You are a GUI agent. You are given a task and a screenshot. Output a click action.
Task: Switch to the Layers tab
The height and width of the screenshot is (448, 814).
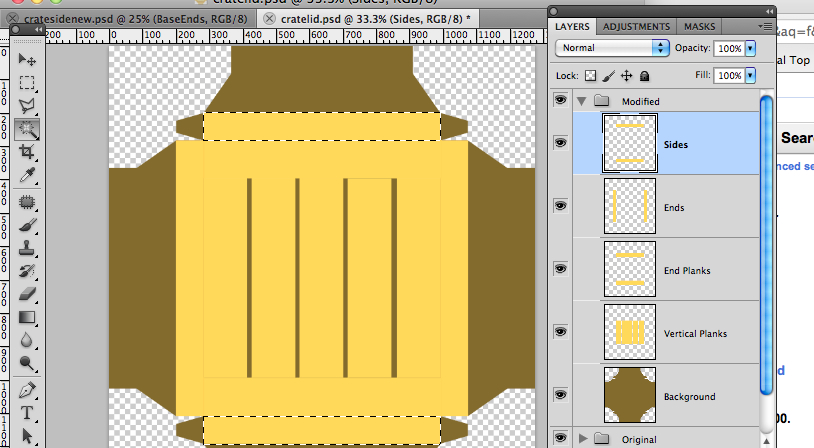[x=572, y=26]
